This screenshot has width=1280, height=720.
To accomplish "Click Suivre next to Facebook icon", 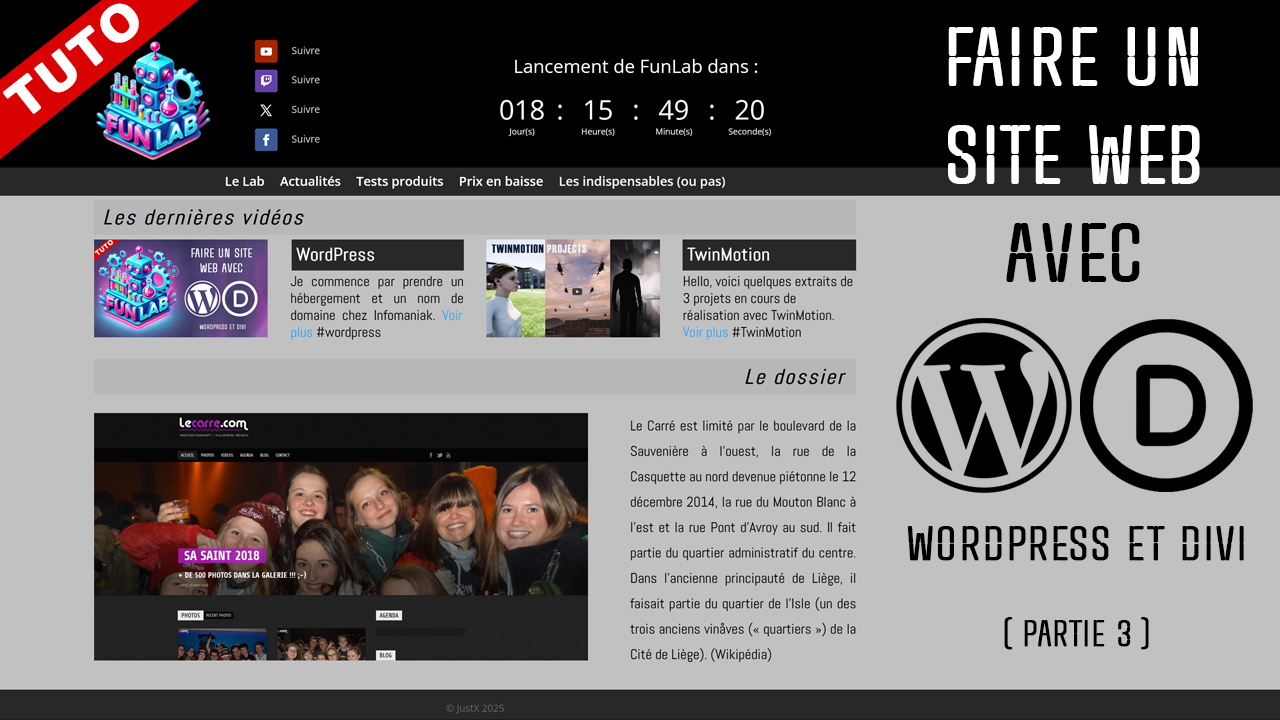I will 306,139.
